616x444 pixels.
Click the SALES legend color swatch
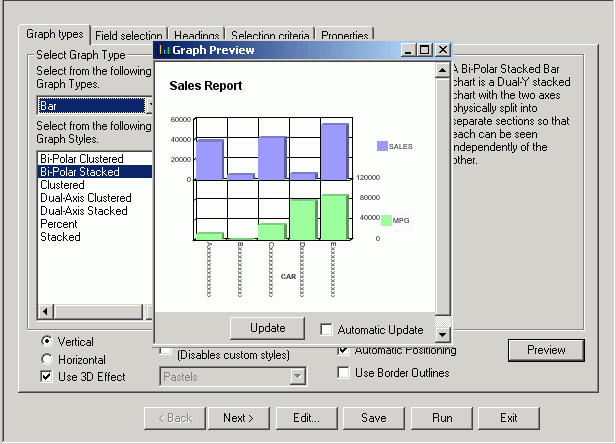pyautogui.click(x=382, y=146)
